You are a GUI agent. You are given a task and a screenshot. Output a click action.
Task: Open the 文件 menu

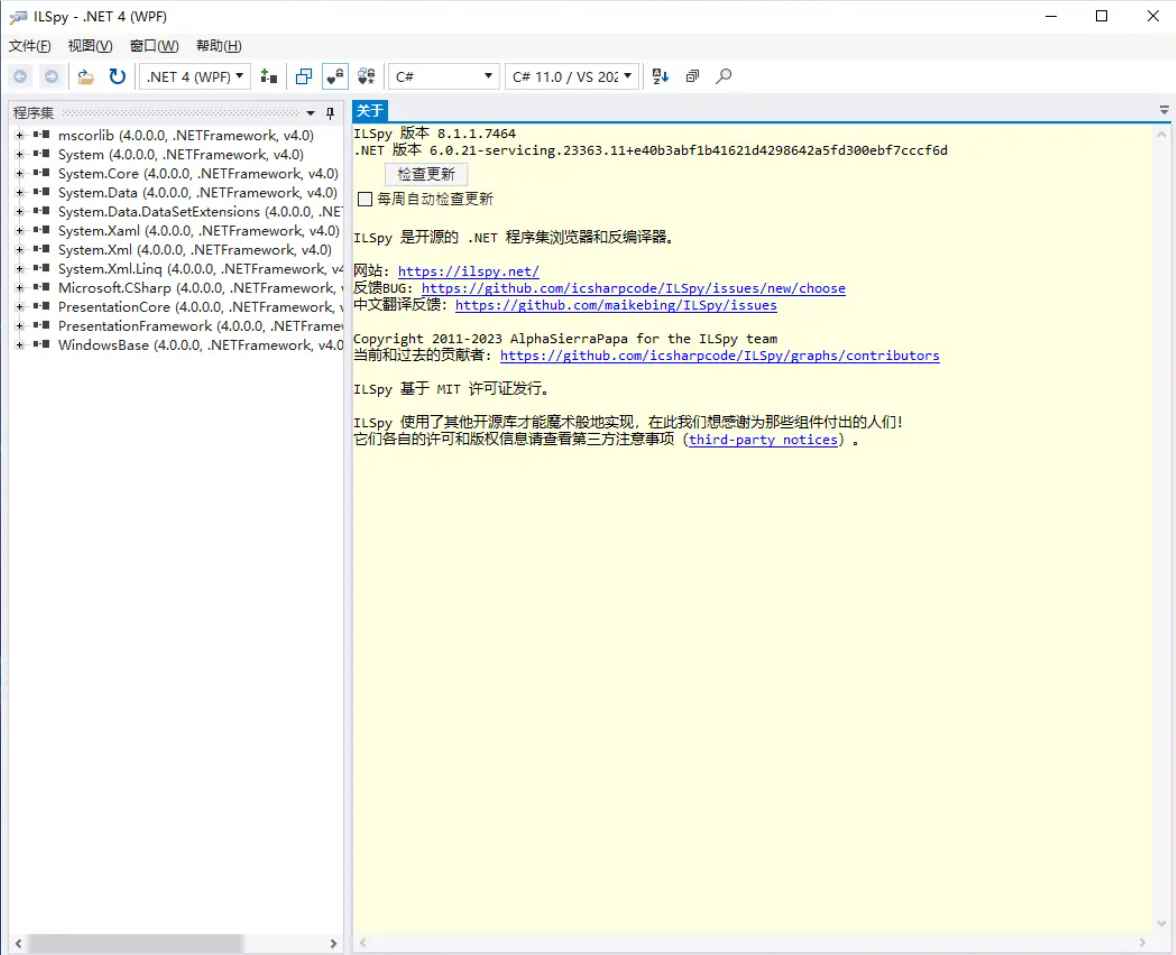[x=28, y=45]
